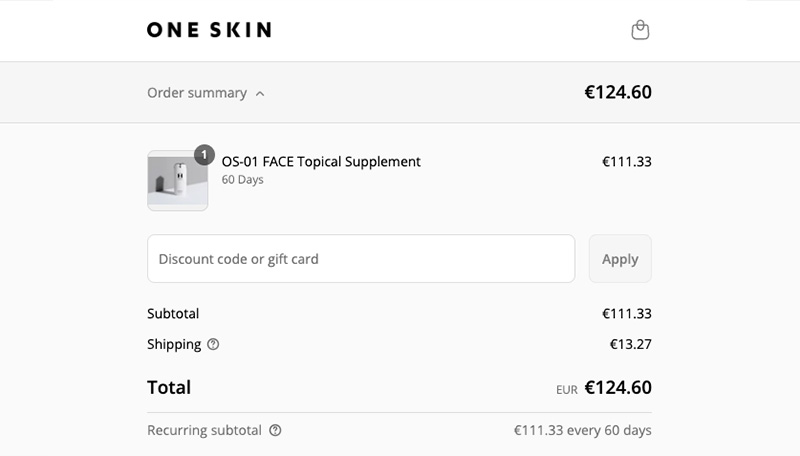Click the Shipping help question mark icon
This screenshot has height=456, width=800.
(x=213, y=344)
